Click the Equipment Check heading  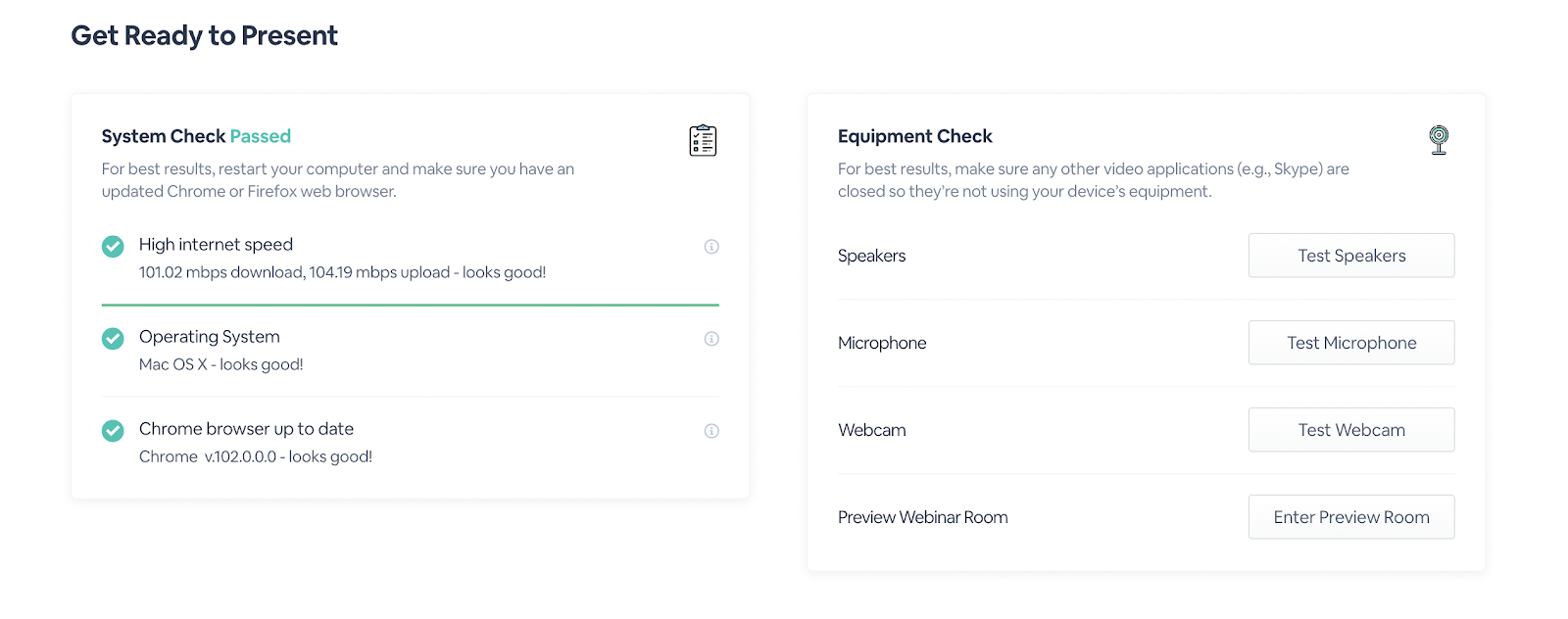point(914,136)
